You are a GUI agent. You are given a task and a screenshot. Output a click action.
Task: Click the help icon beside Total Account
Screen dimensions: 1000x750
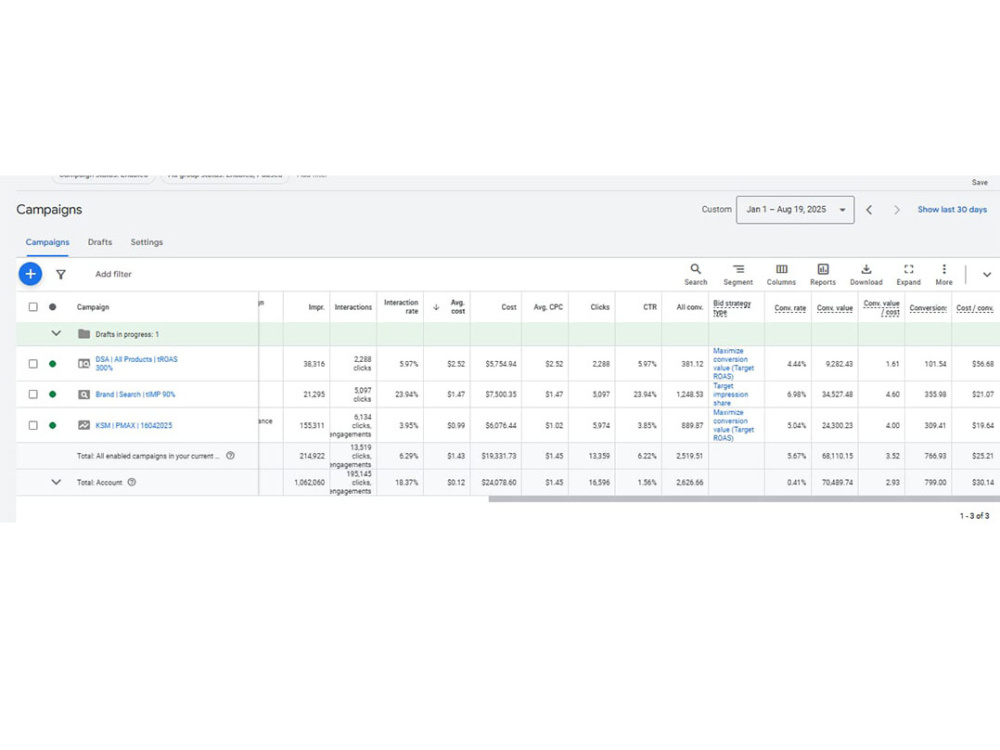pos(132,482)
